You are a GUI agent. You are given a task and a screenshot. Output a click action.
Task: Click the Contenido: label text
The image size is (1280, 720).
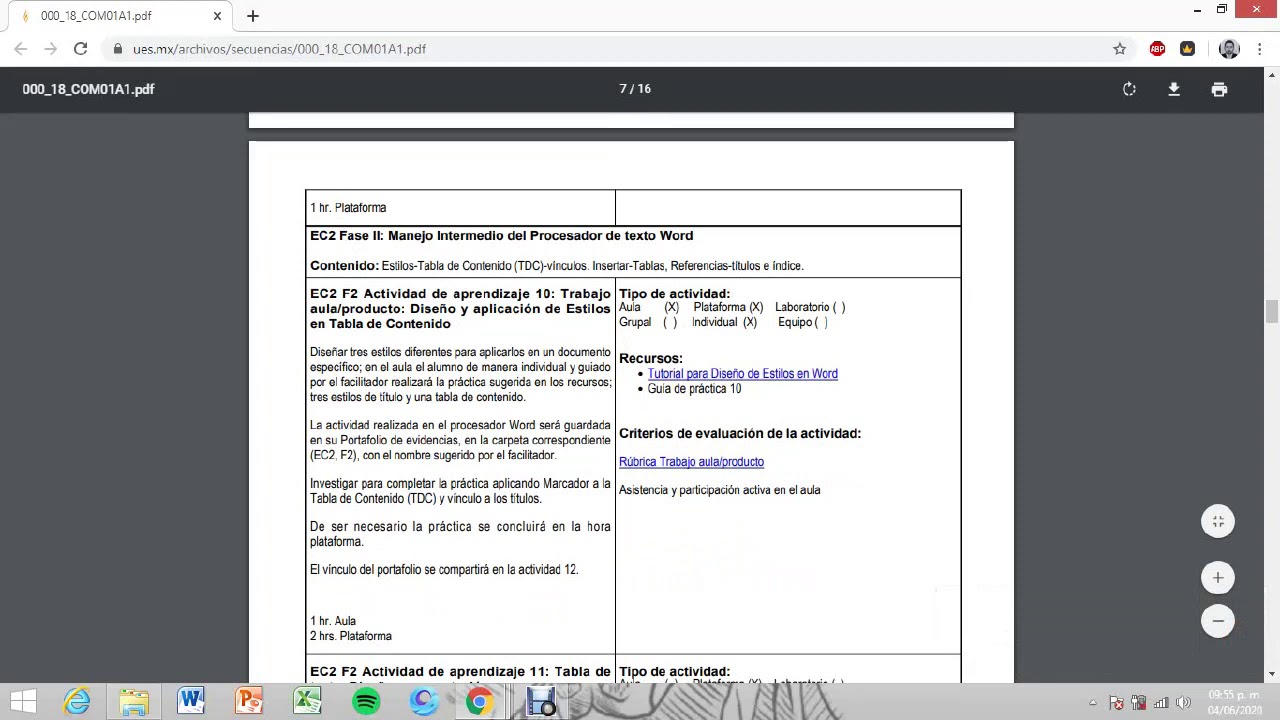344,266
